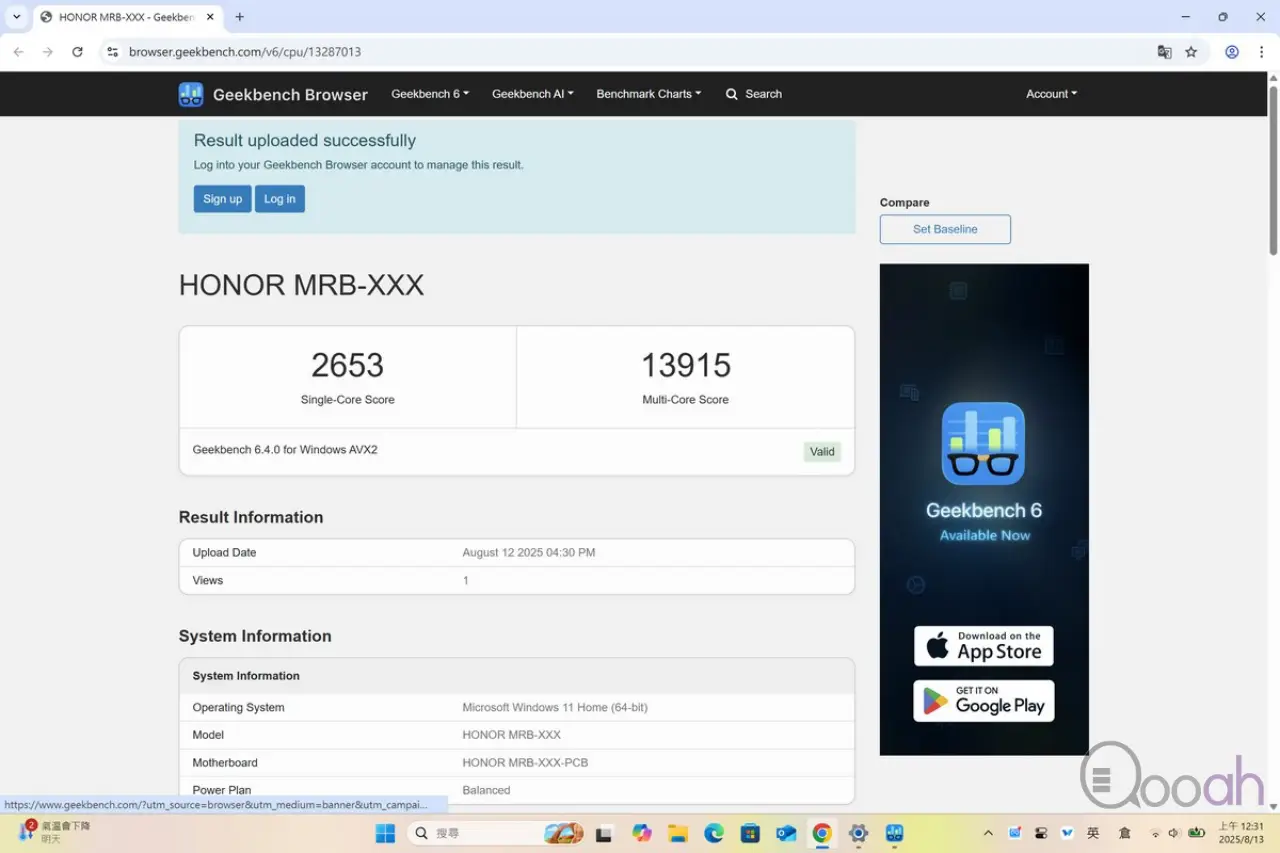Image resolution: width=1280 pixels, height=853 pixels.
Task: Click the Geekbench Browser logo icon
Action: click(191, 94)
